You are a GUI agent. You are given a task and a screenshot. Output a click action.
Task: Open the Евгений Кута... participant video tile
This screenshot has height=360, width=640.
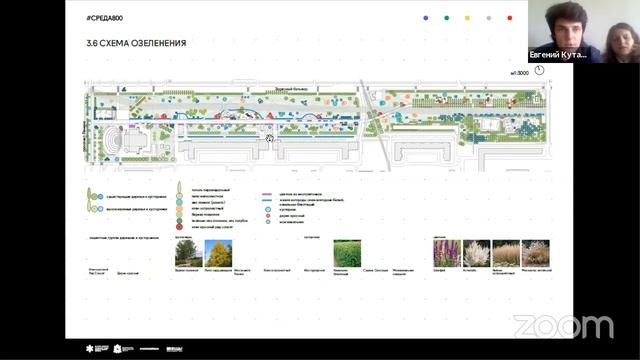(584, 31)
